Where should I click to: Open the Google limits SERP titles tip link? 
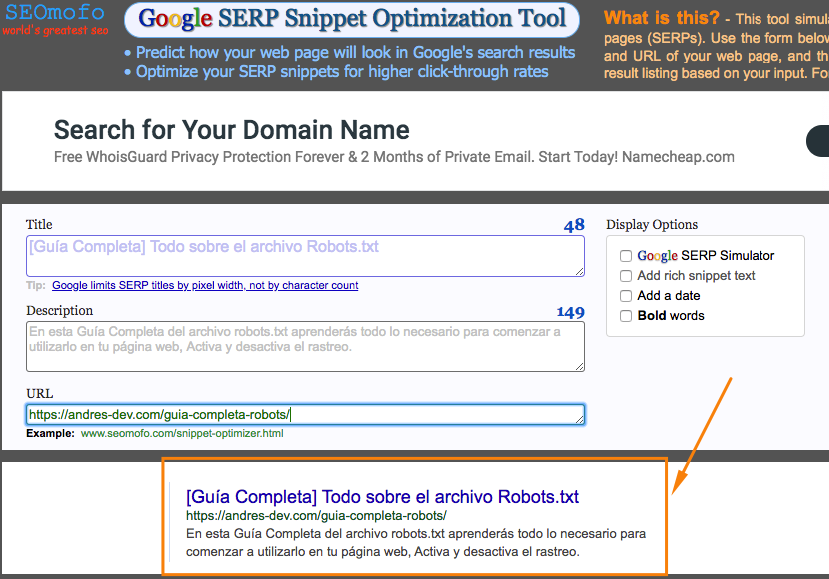tap(205, 286)
